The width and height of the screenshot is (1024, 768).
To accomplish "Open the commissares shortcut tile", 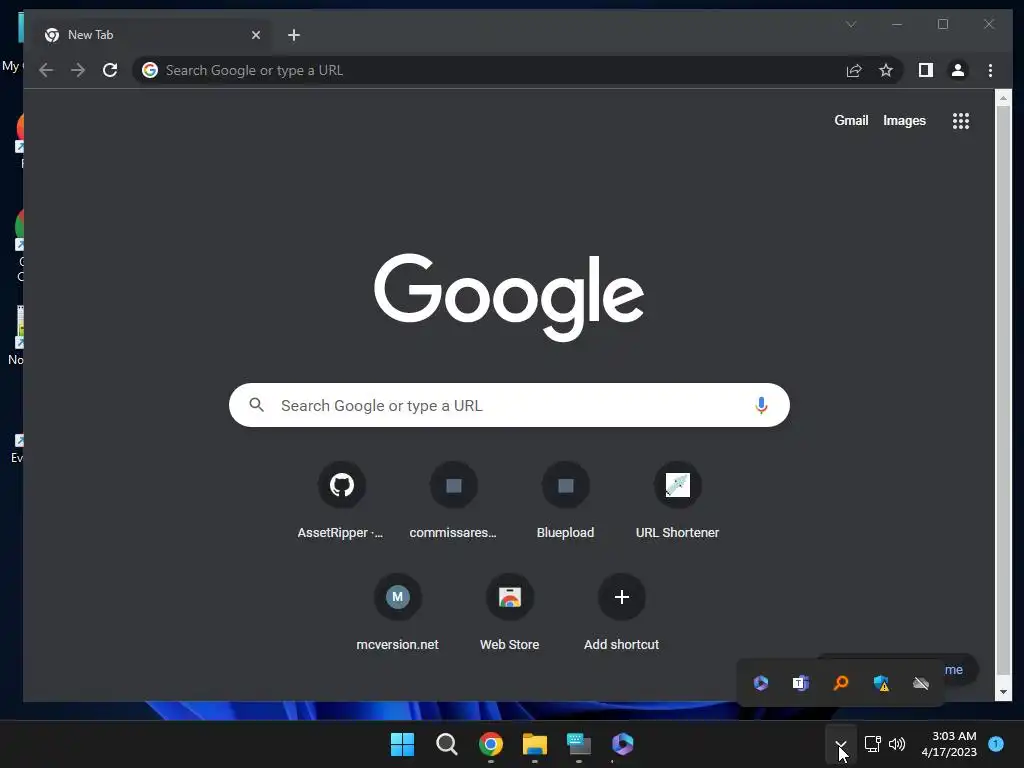I will [453, 501].
